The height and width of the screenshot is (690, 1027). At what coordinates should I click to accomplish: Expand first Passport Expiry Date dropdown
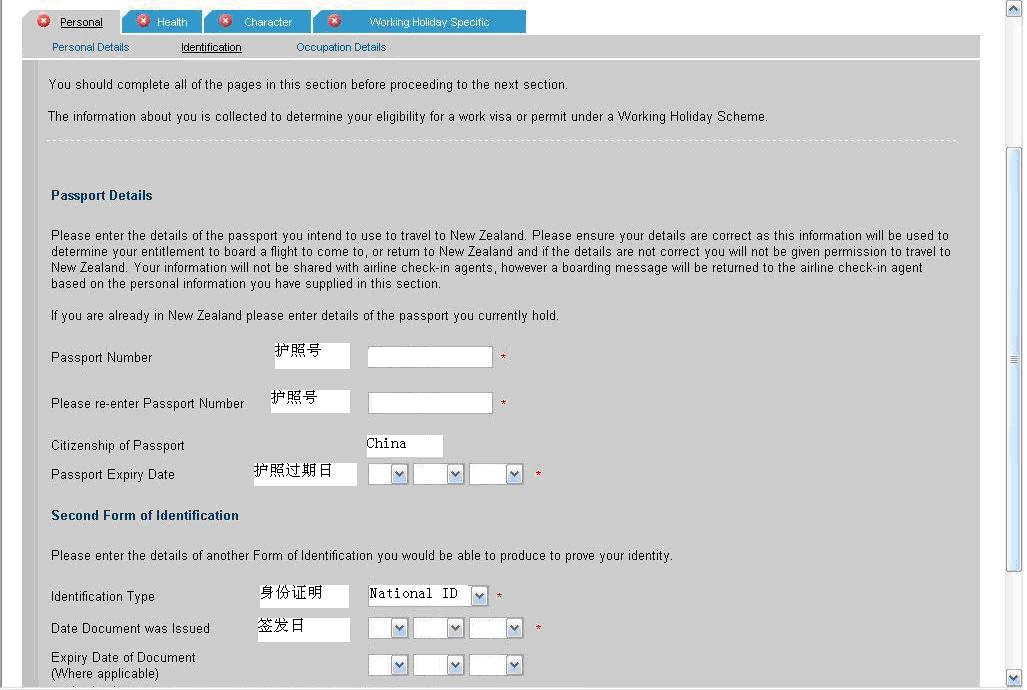point(399,475)
